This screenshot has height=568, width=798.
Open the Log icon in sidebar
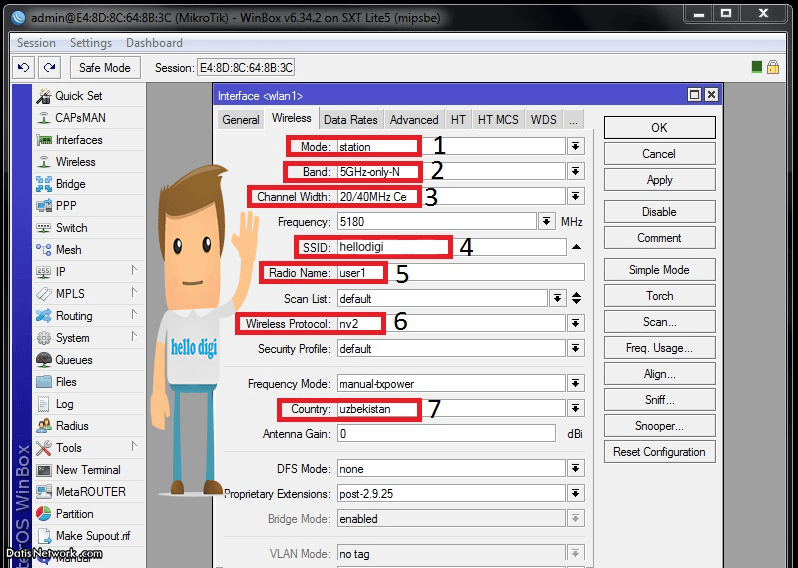pos(44,404)
